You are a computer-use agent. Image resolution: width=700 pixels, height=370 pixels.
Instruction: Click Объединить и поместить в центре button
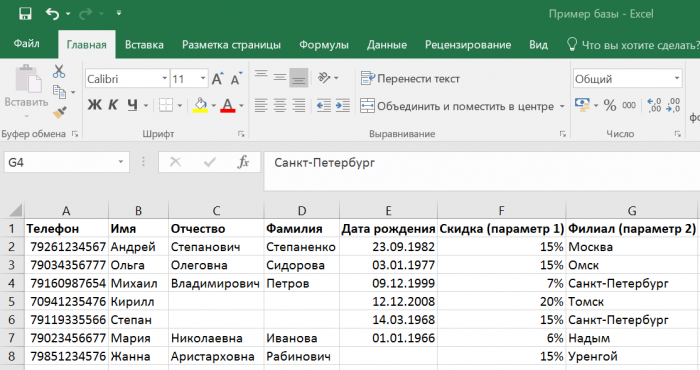pos(457,106)
